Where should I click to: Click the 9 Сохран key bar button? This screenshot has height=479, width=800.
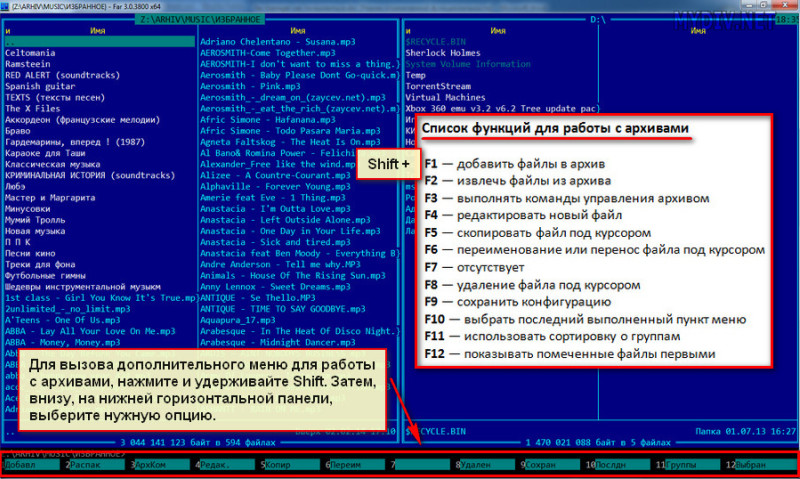pyautogui.click(x=550, y=465)
